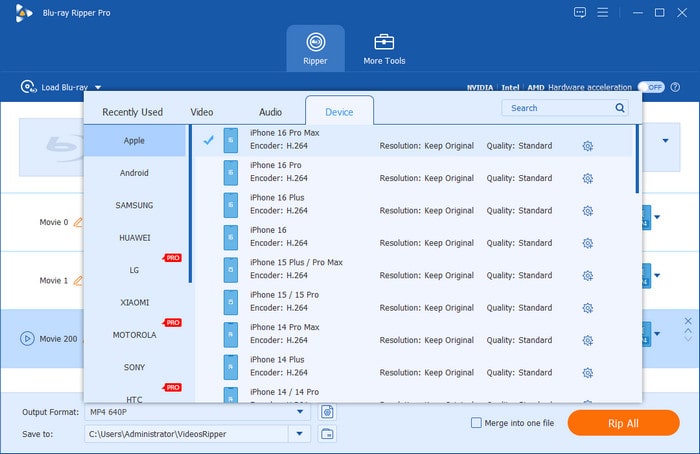The image size is (700, 454).
Task: Check the Merge into one file box
Action: 477,423
